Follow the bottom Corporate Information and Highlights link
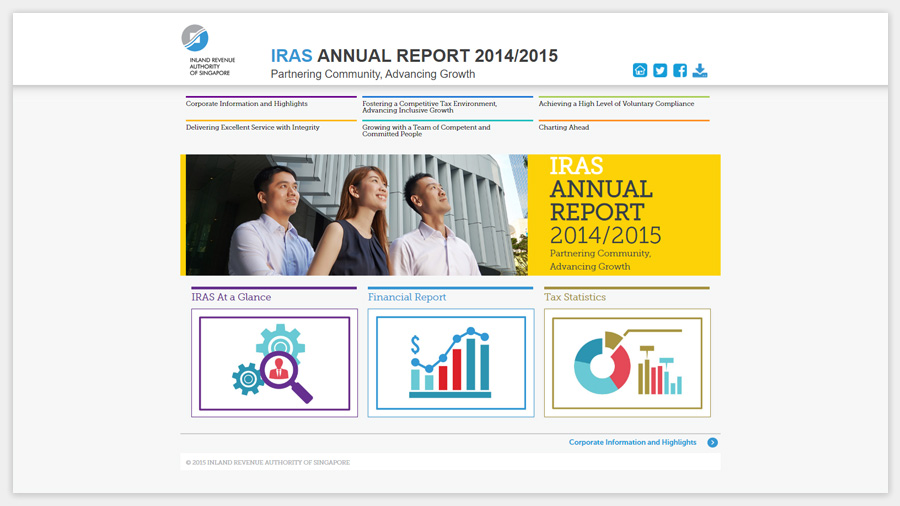Image resolution: width=900 pixels, height=506 pixels. (633, 442)
